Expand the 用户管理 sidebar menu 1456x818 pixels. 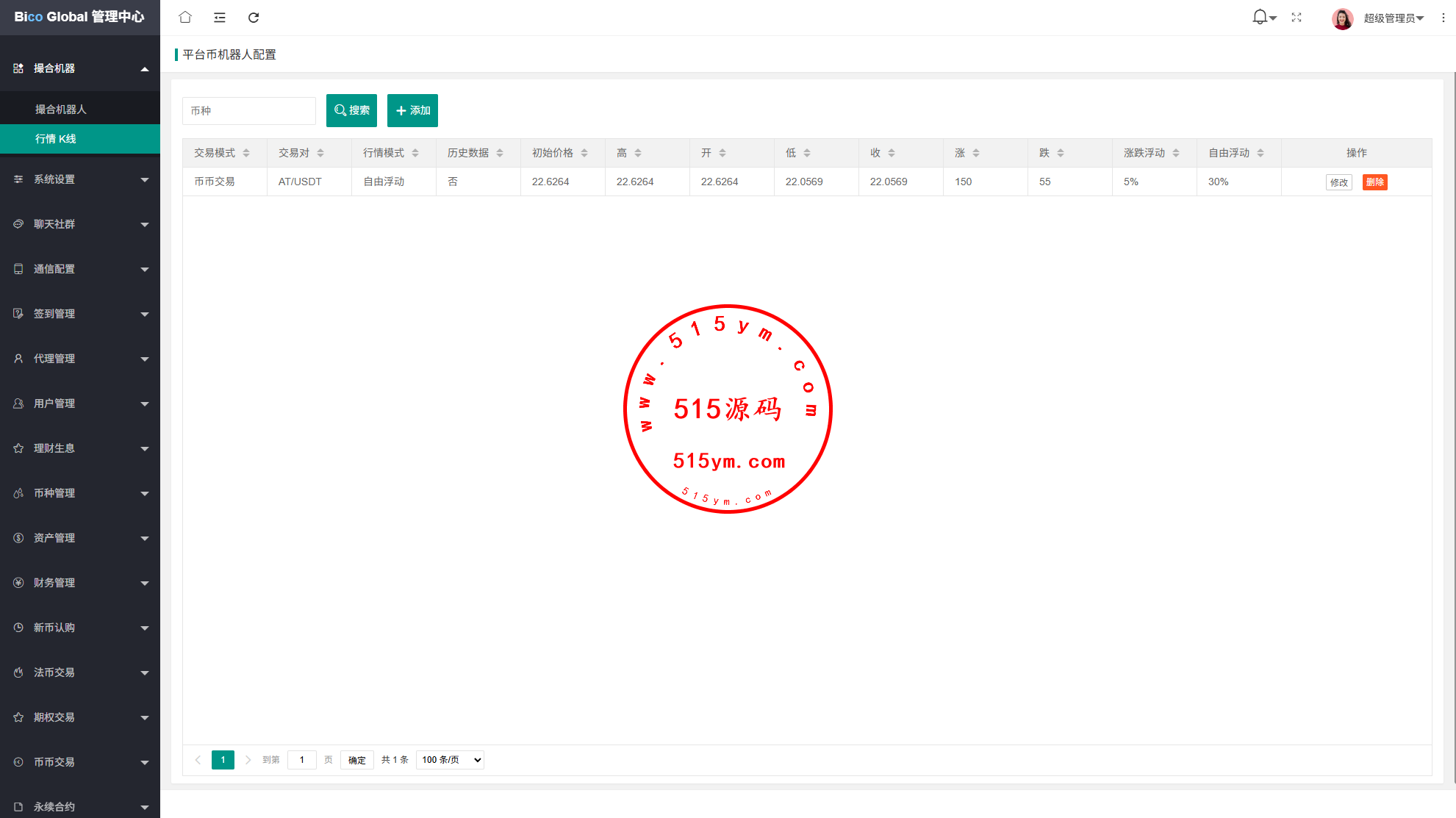79,403
